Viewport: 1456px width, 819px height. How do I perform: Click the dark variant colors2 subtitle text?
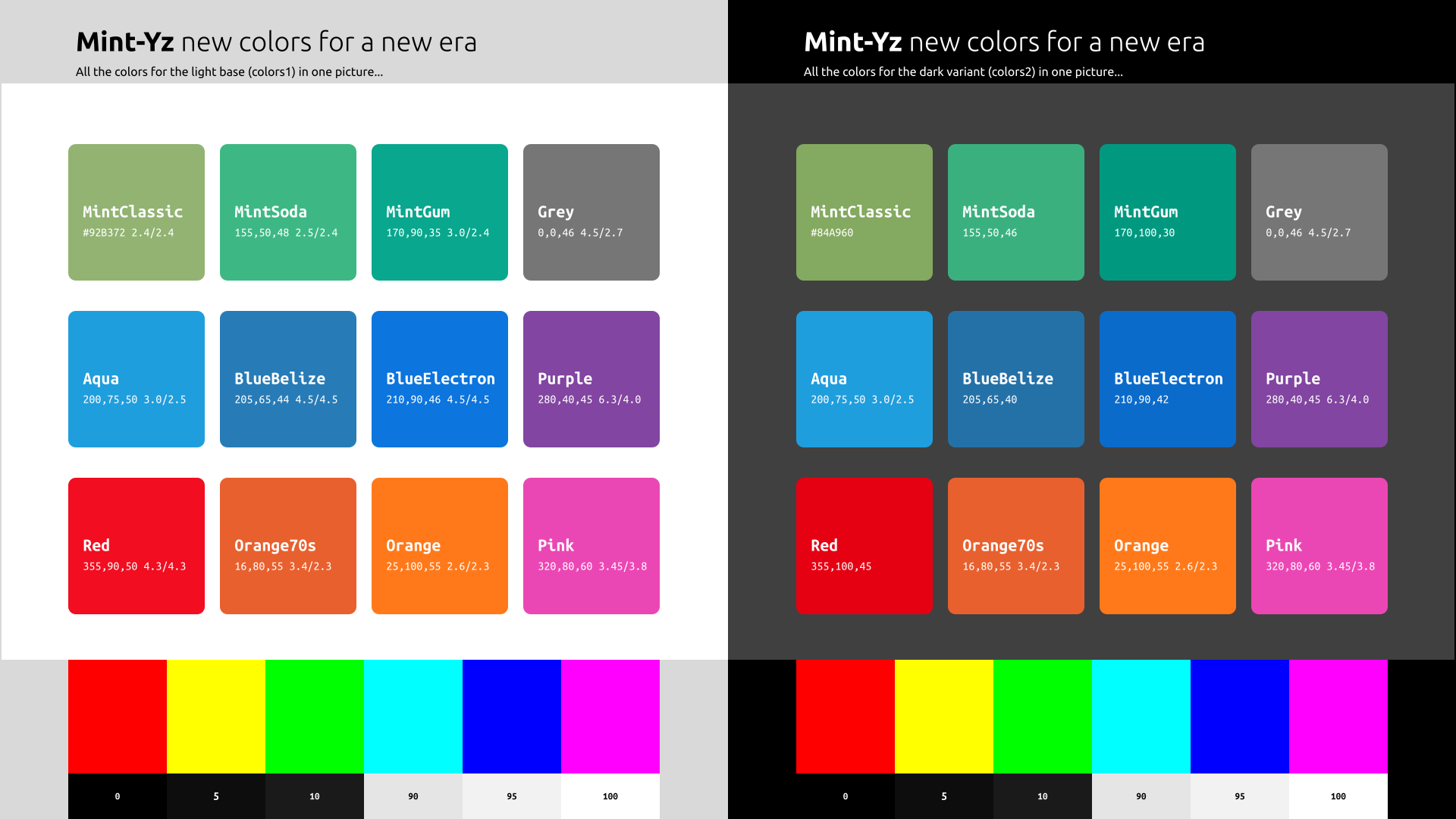963,72
